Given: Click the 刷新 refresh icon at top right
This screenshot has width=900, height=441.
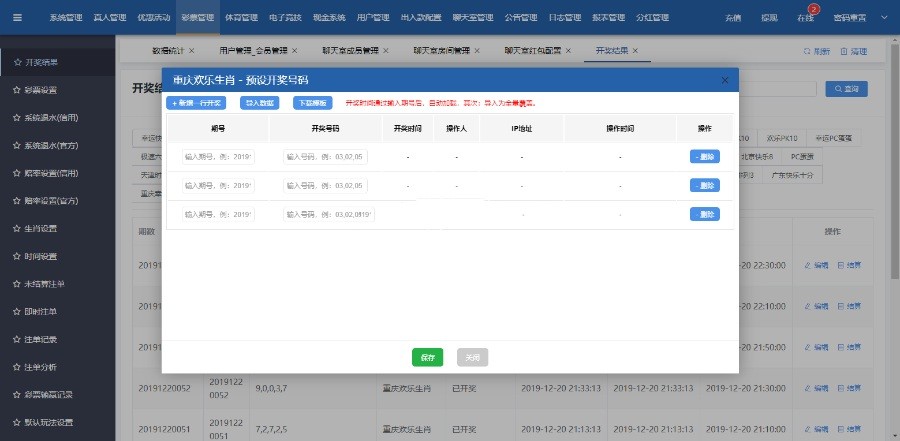Looking at the screenshot, I should point(816,50).
